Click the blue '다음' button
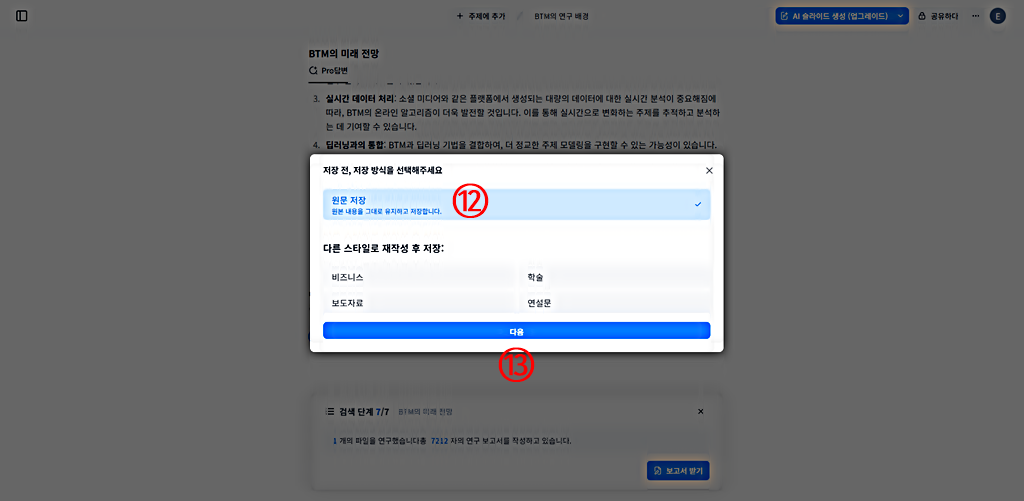Viewport: 1024px width, 501px height. pyautogui.click(x=517, y=331)
